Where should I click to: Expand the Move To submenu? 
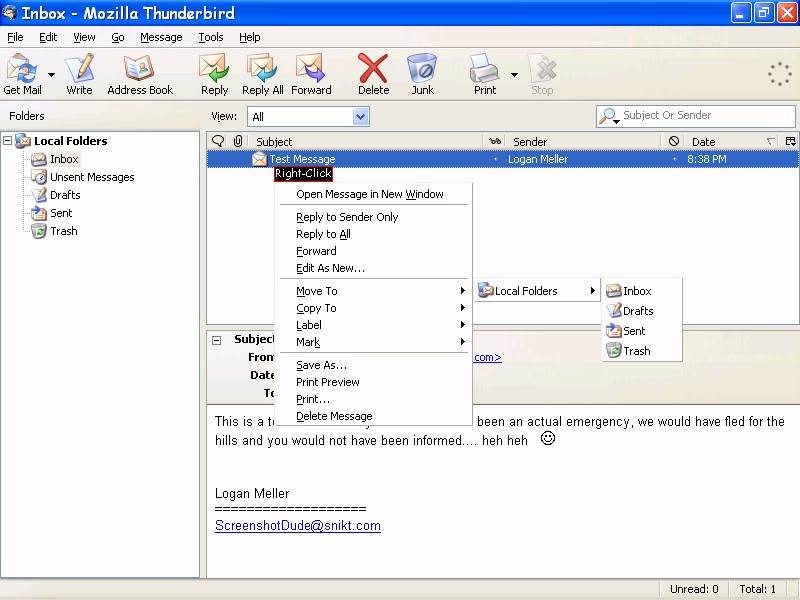point(373,291)
